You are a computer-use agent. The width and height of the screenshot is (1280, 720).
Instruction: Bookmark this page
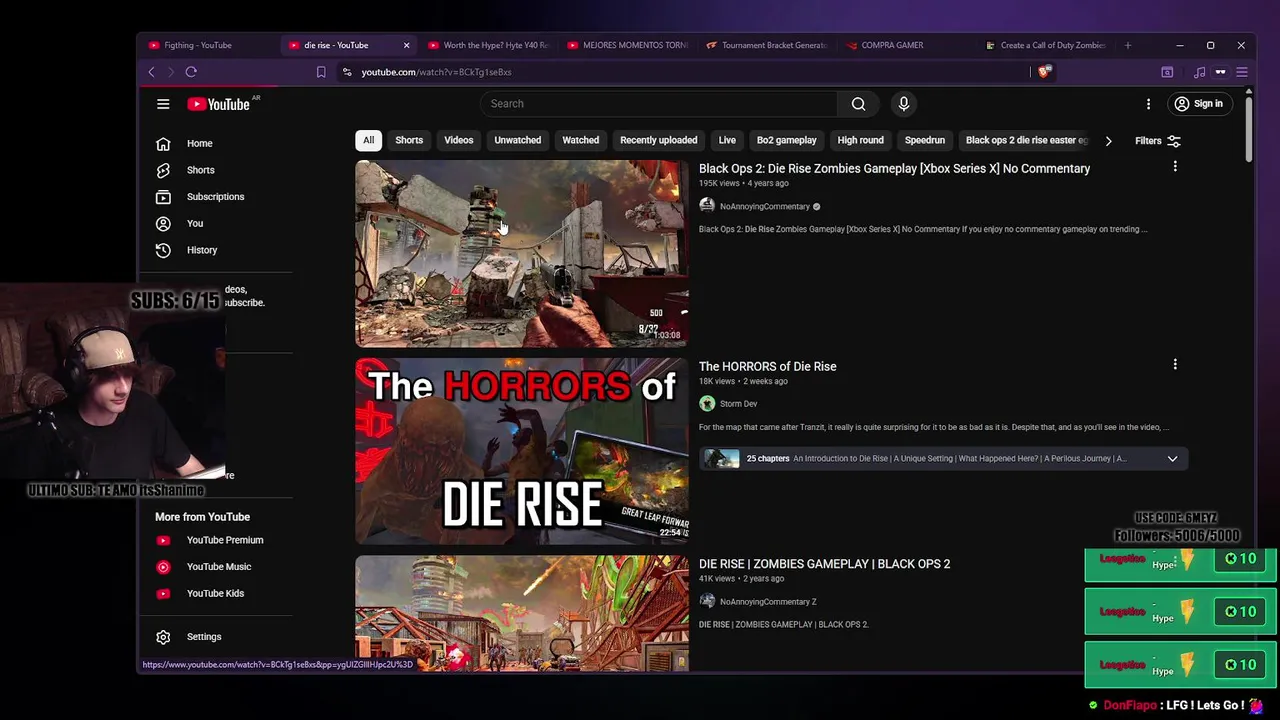coord(321,72)
